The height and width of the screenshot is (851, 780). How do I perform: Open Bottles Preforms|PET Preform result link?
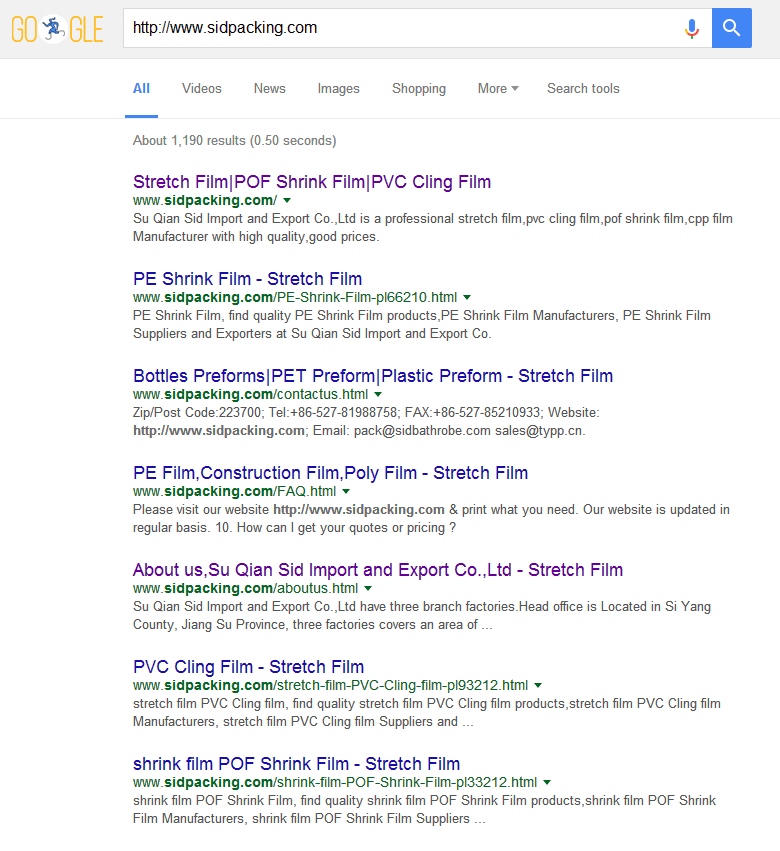tap(372, 376)
